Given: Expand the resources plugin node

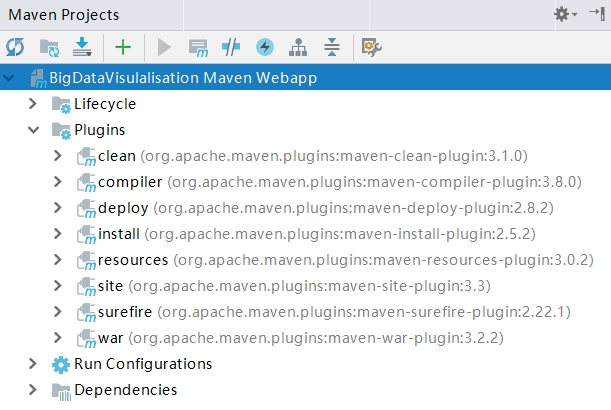Looking at the screenshot, I should [58, 260].
